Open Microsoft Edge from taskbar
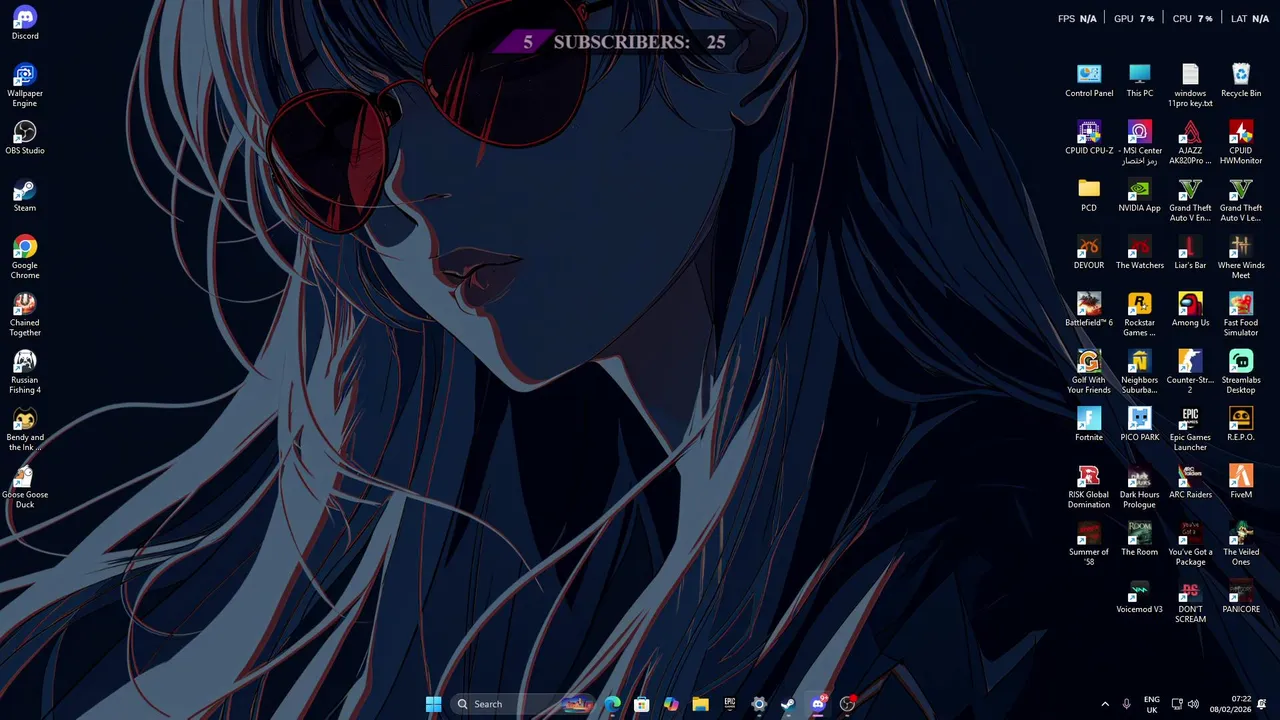The height and width of the screenshot is (720, 1280). coord(612,704)
